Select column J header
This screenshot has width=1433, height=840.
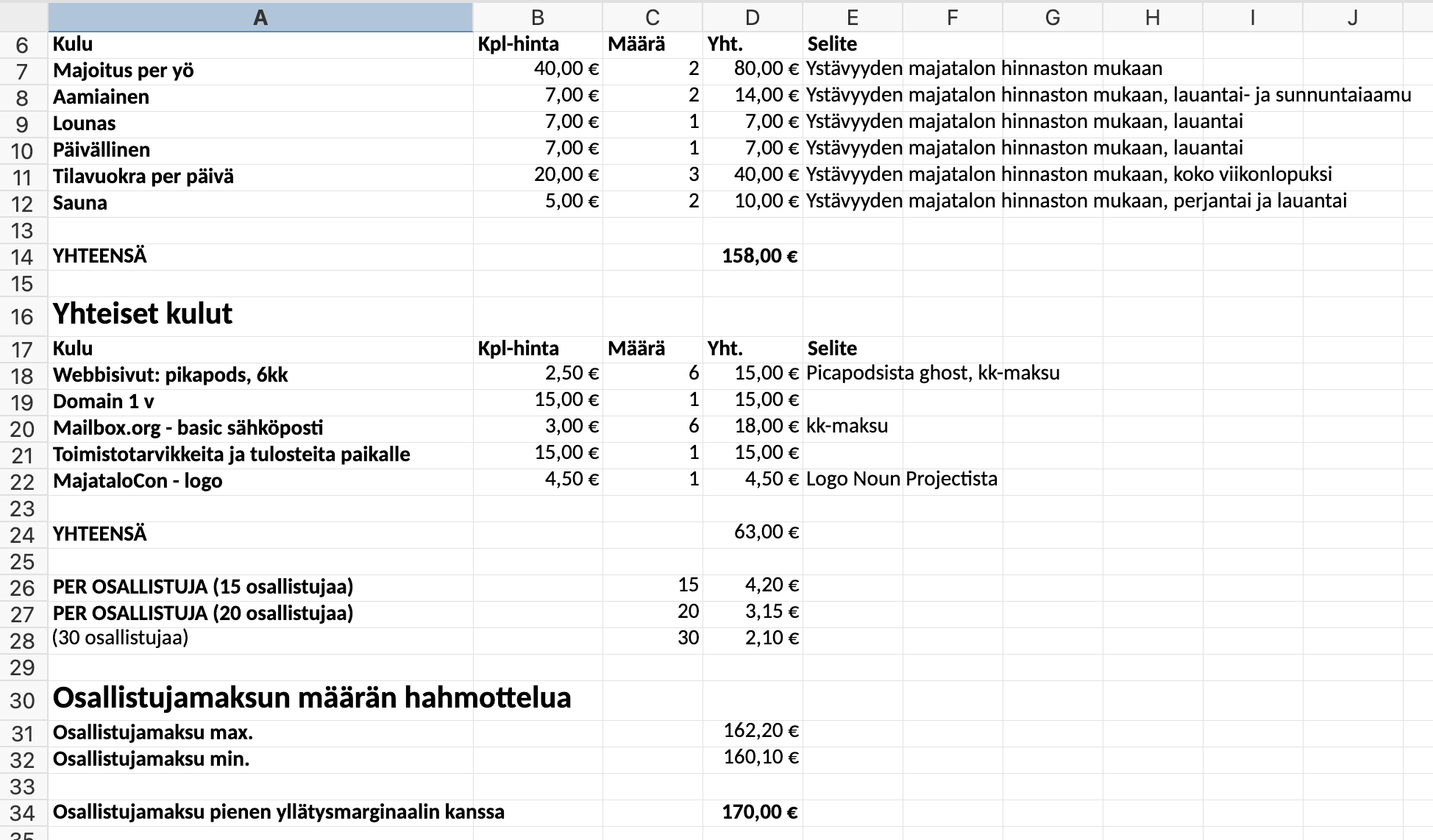(x=1352, y=18)
